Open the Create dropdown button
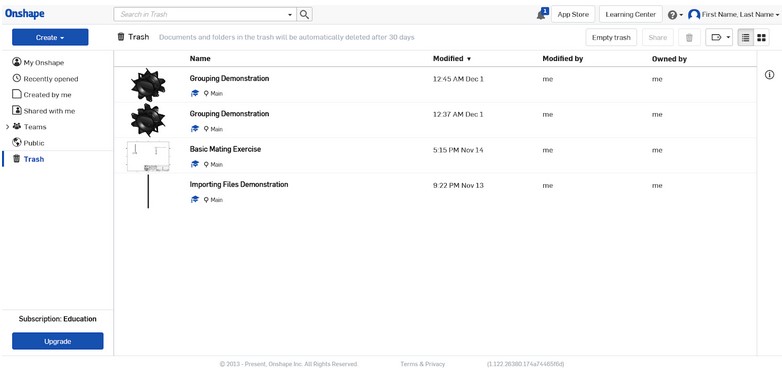This screenshot has width=782, height=372. point(50,37)
